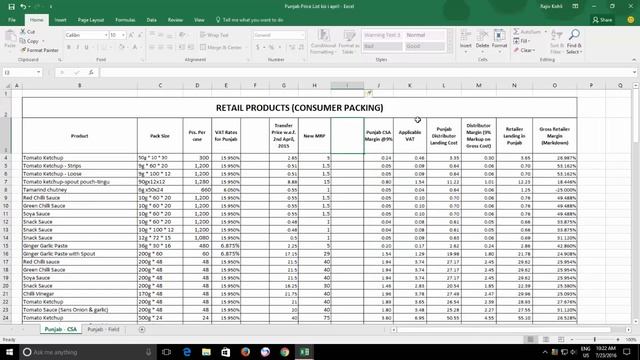Expand the cell styles gallery

(450, 50)
